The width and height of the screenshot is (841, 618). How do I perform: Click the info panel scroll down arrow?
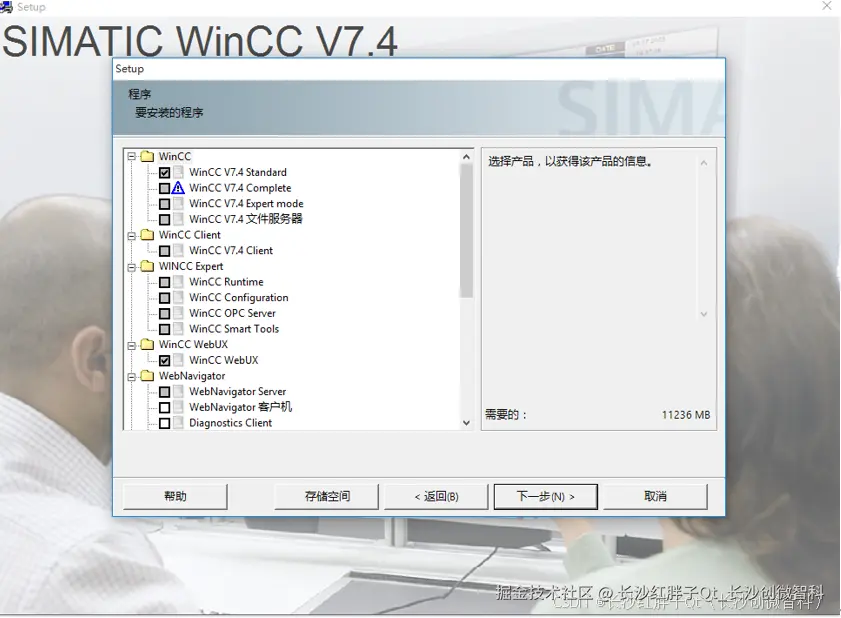coord(704,314)
